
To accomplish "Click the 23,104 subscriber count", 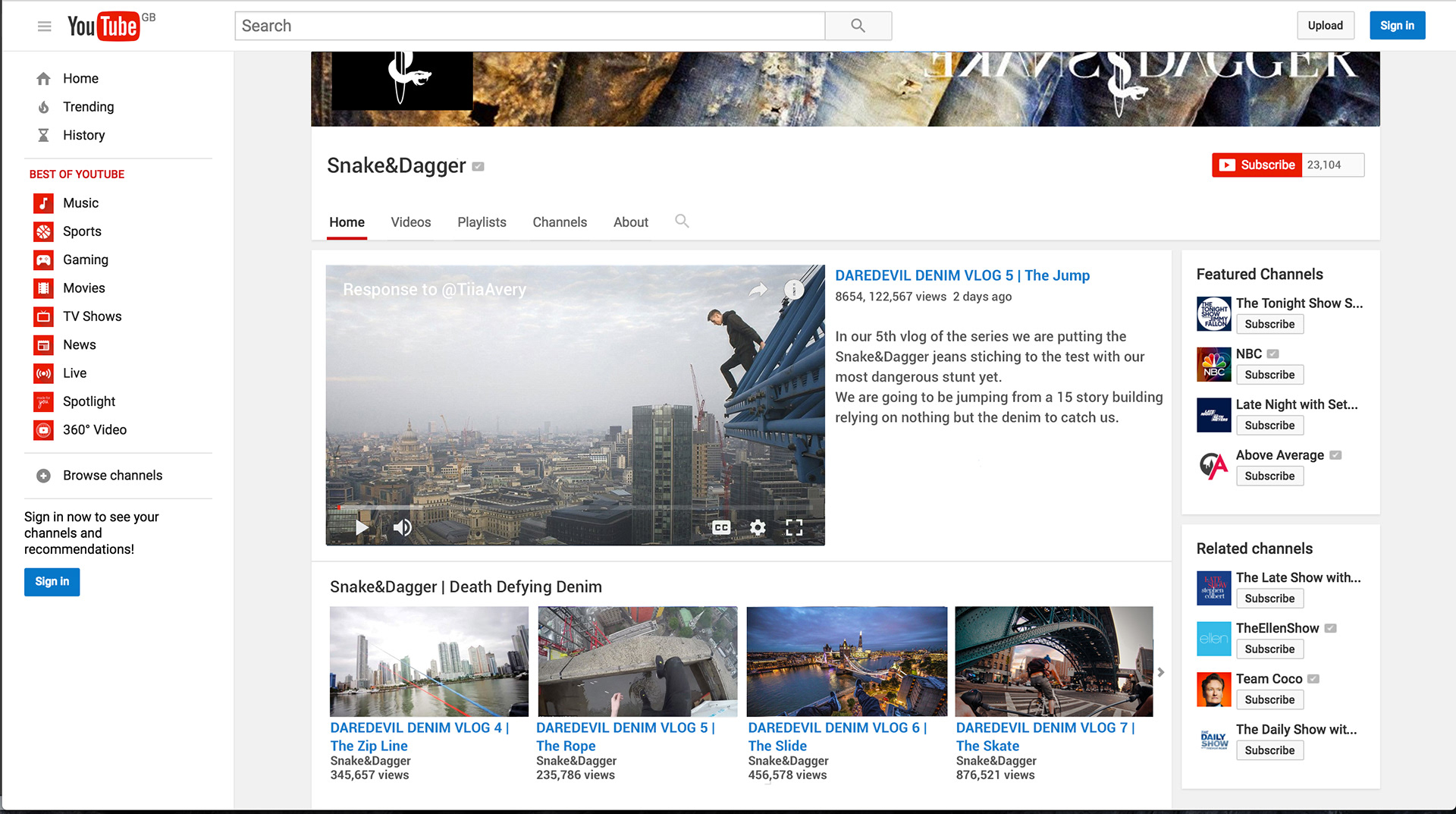I will point(1332,165).
